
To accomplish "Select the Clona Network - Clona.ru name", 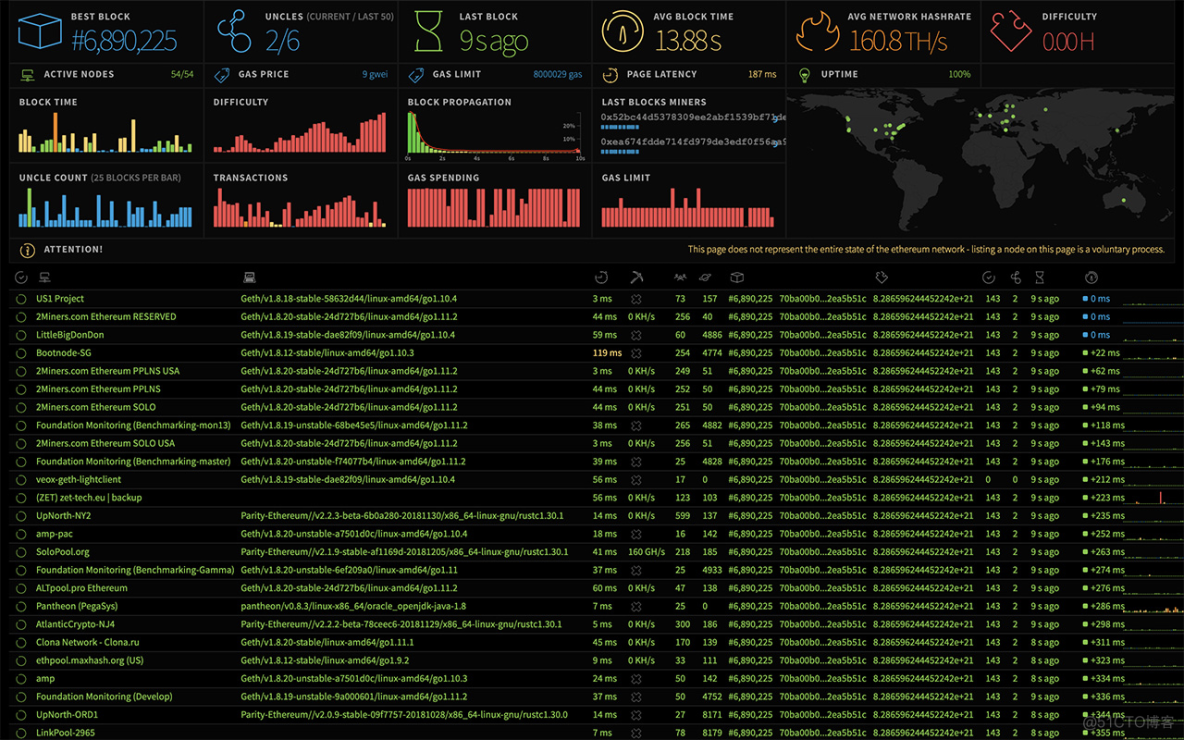I will [x=88, y=643].
